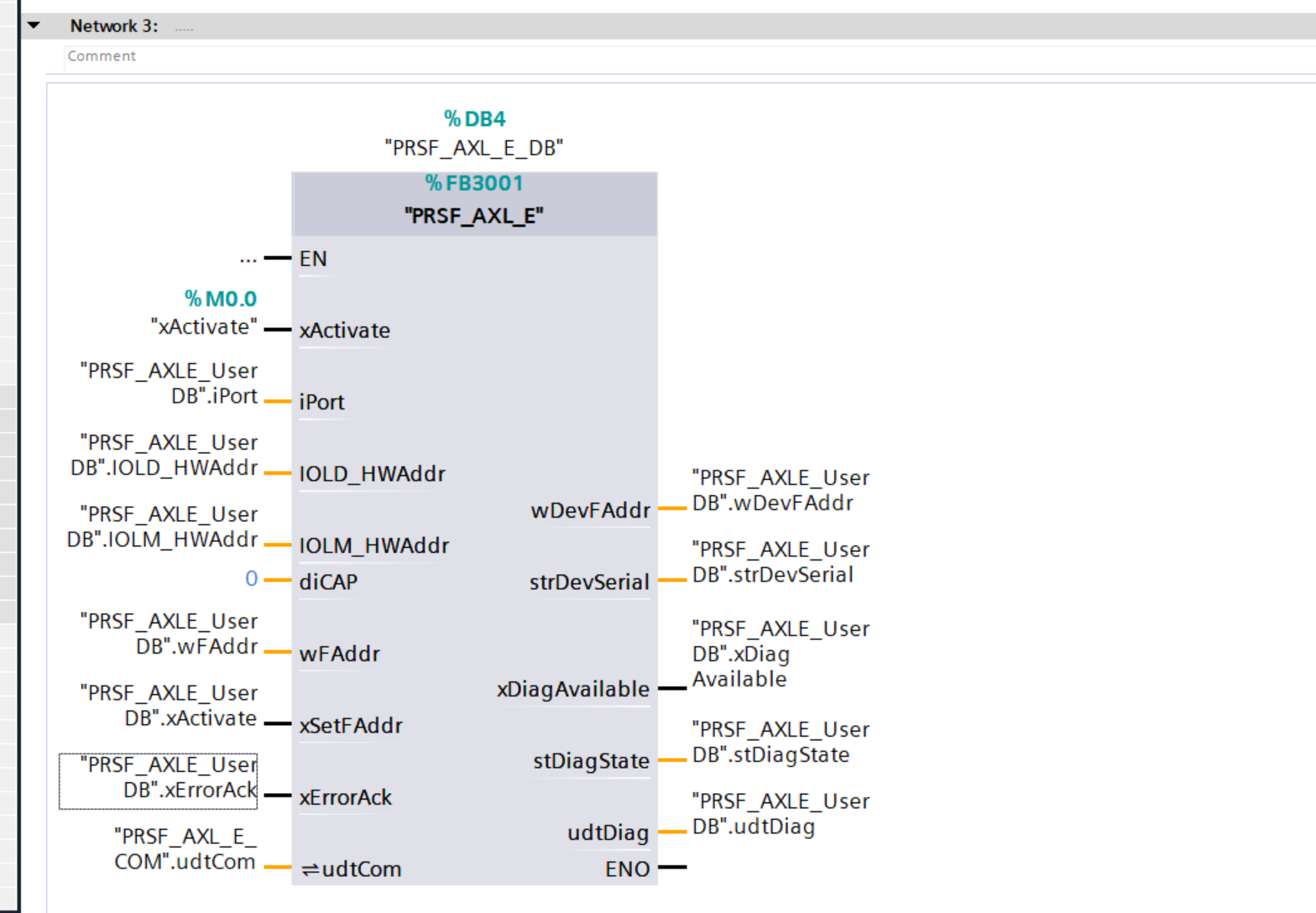This screenshot has height=913, width=1316.
Task: Click the network Comment field
Action: (688, 56)
